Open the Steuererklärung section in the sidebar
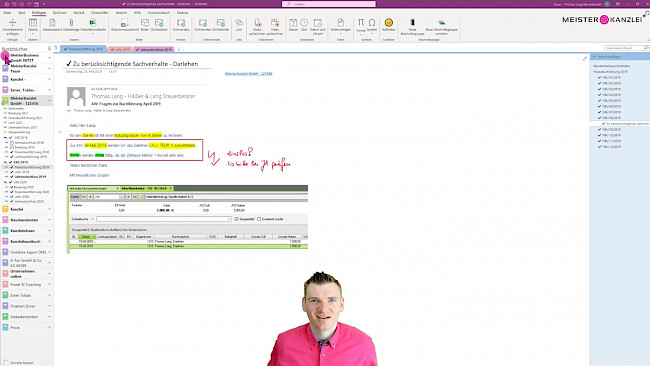This screenshot has width=650, height=366. click(19, 132)
